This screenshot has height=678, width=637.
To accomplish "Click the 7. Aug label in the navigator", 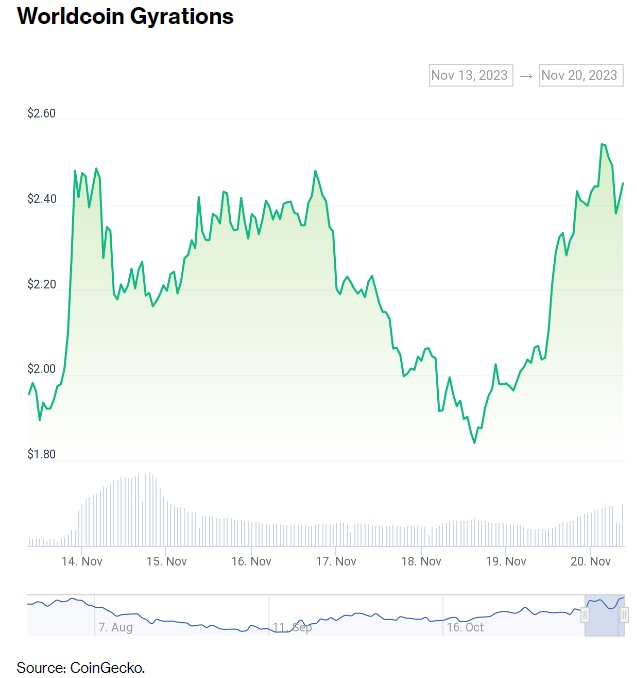I will [115, 627].
